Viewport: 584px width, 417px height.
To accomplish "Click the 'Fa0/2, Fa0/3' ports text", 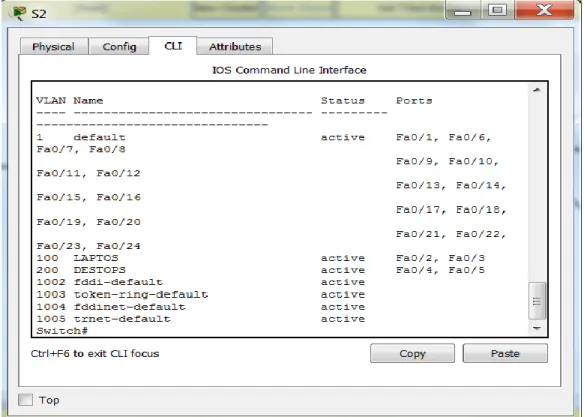I will point(441,258).
